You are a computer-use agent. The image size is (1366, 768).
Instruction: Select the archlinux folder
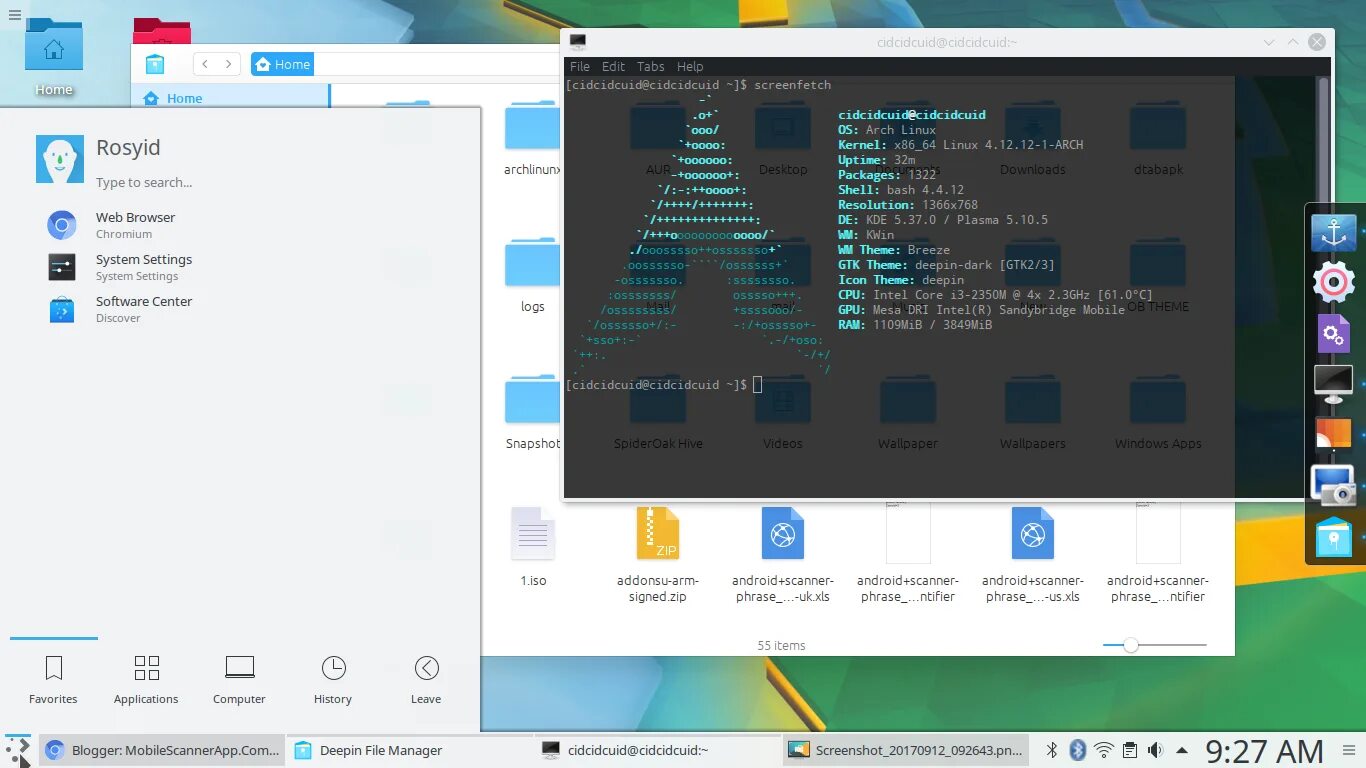click(533, 139)
